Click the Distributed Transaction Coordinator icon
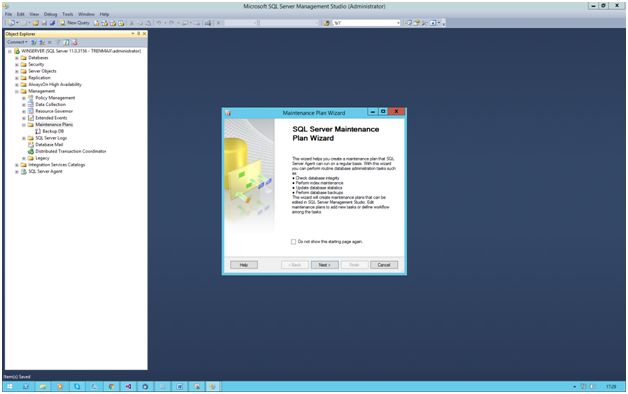 click(x=31, y=151)
